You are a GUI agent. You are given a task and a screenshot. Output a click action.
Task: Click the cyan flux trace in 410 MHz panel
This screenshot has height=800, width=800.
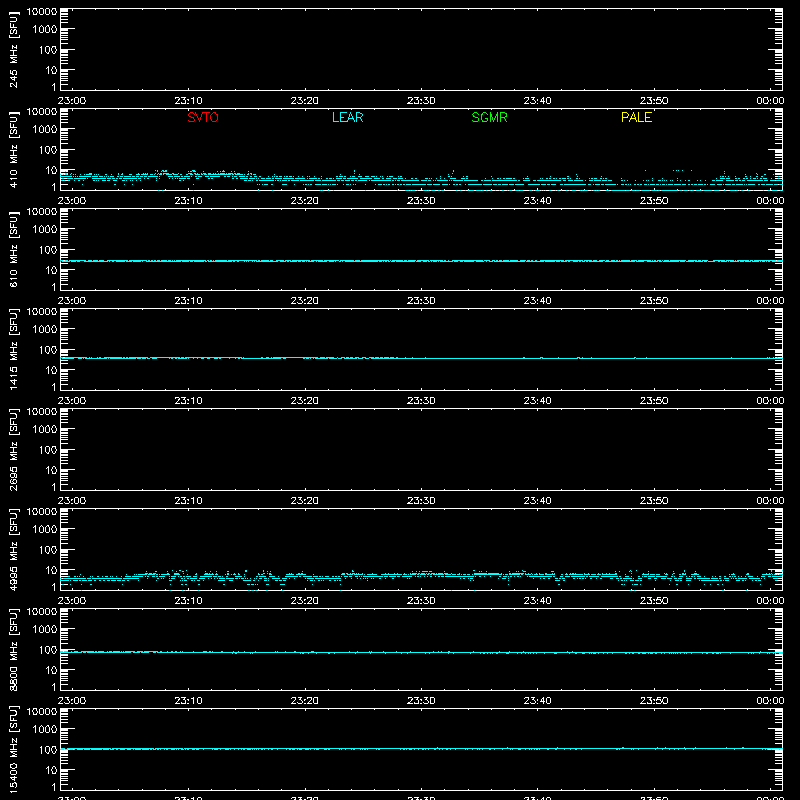(421, 180)
